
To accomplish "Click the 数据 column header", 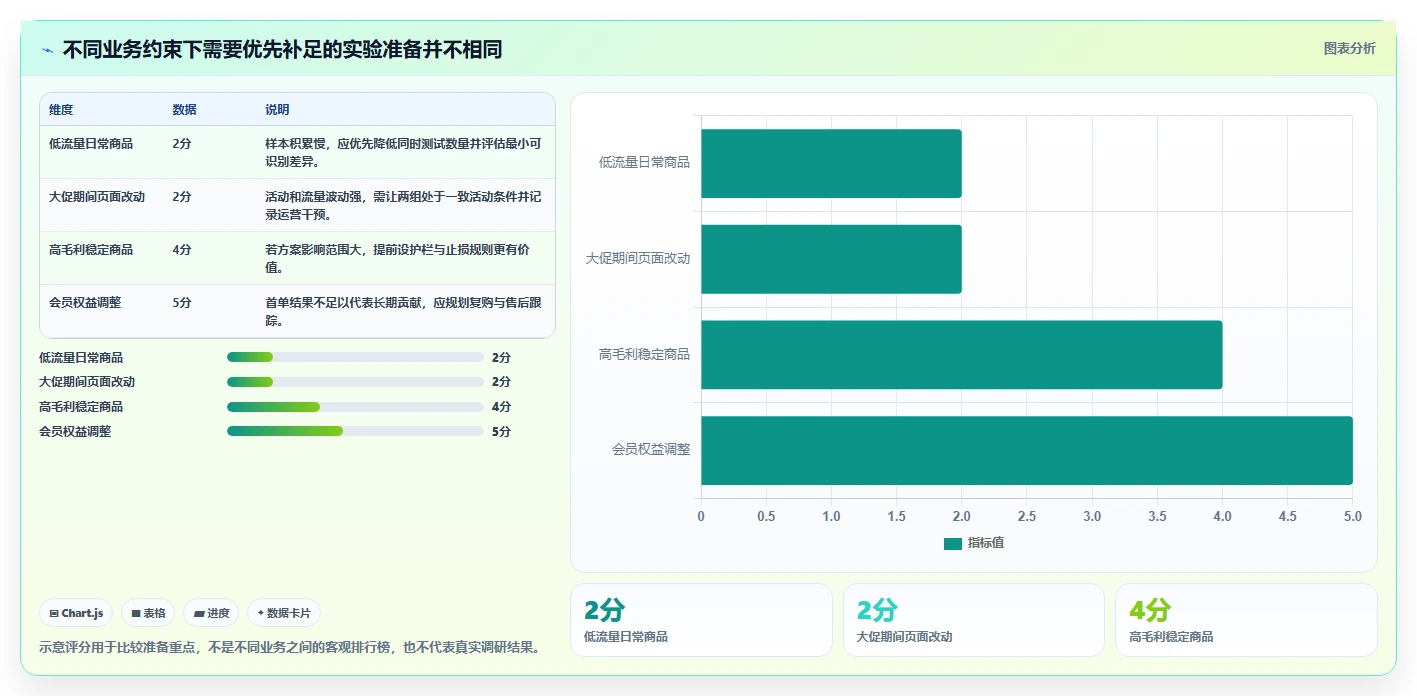I will [x=184, y=110].
